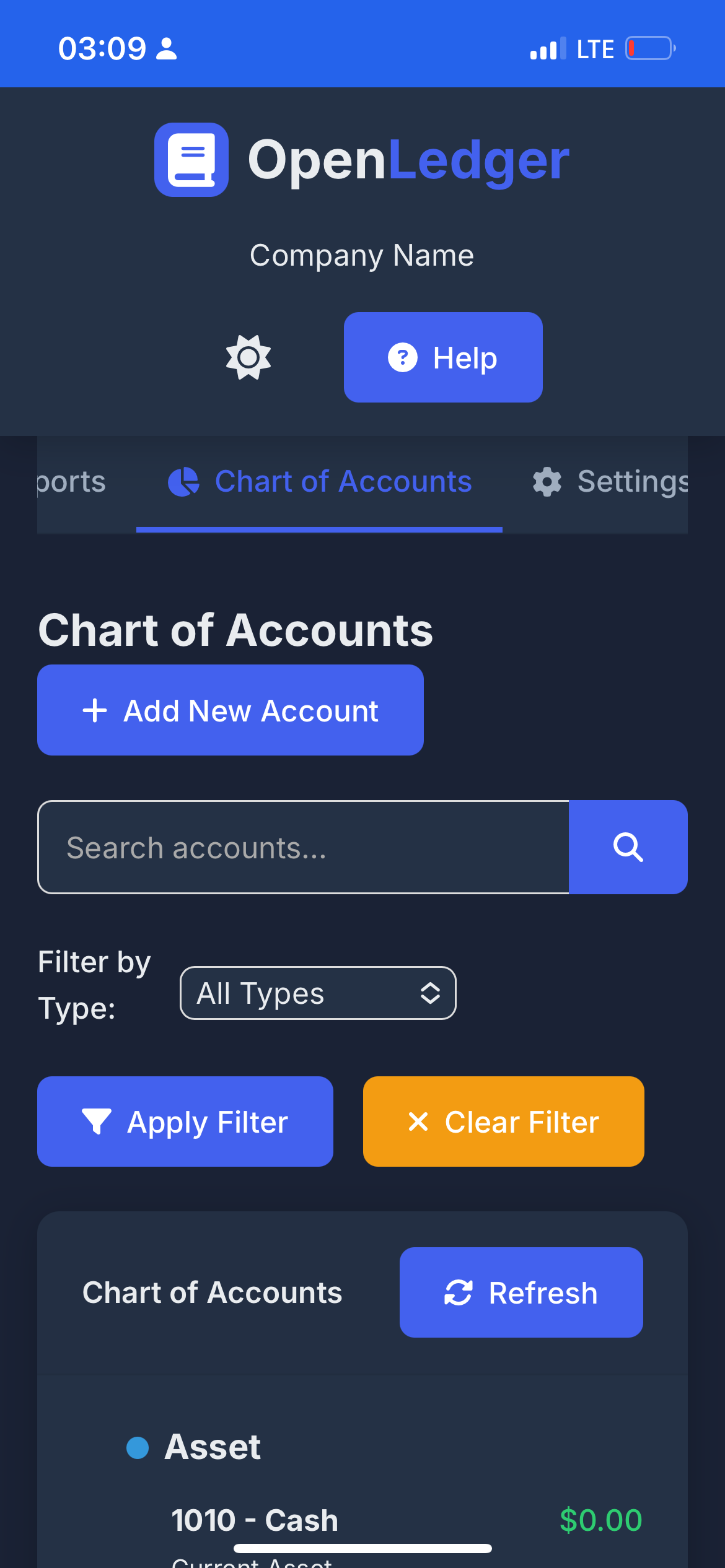Open the Settings tab

(x=610, y=482)
